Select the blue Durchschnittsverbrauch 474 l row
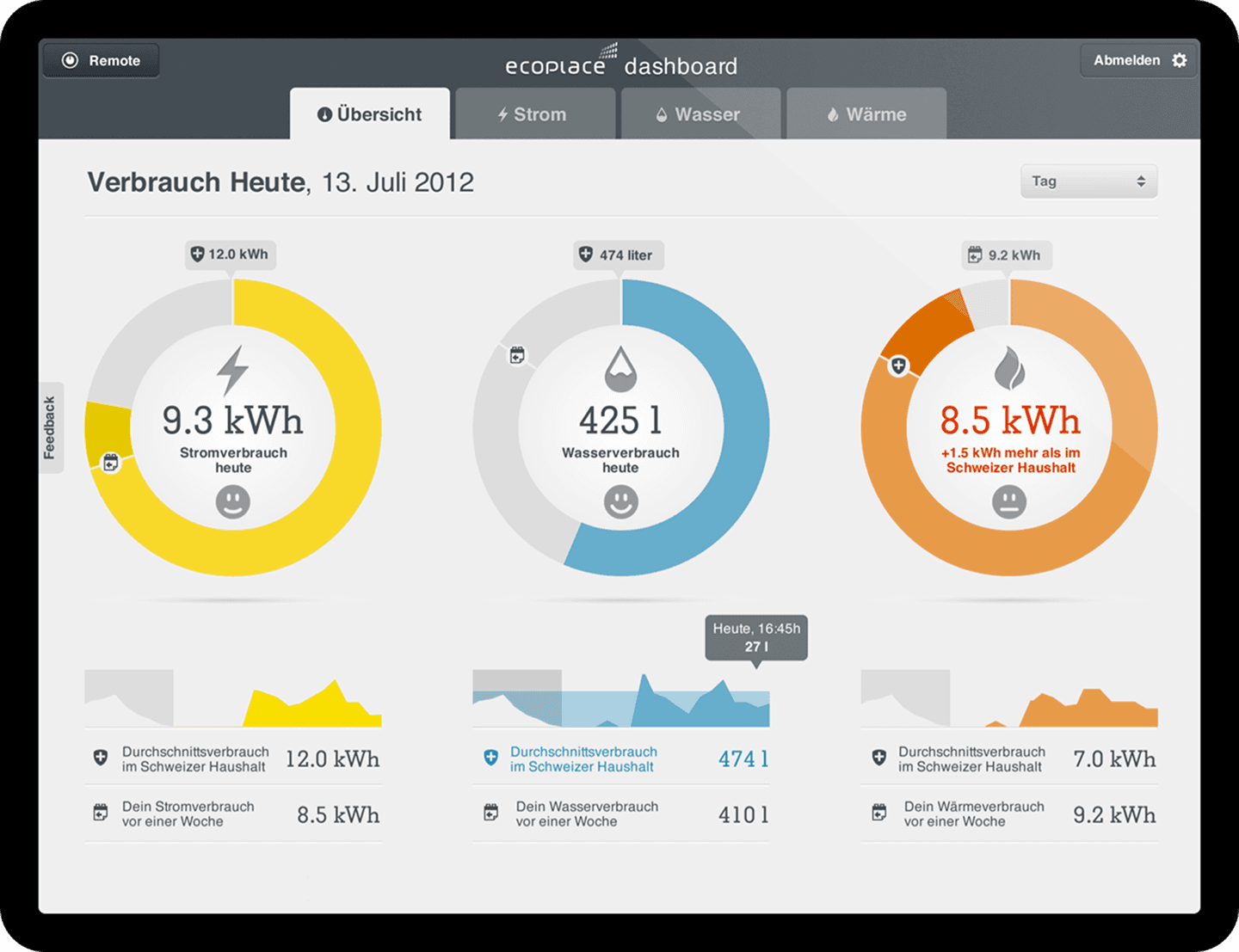Screen dimensions: 1239x952 (620, 759)
